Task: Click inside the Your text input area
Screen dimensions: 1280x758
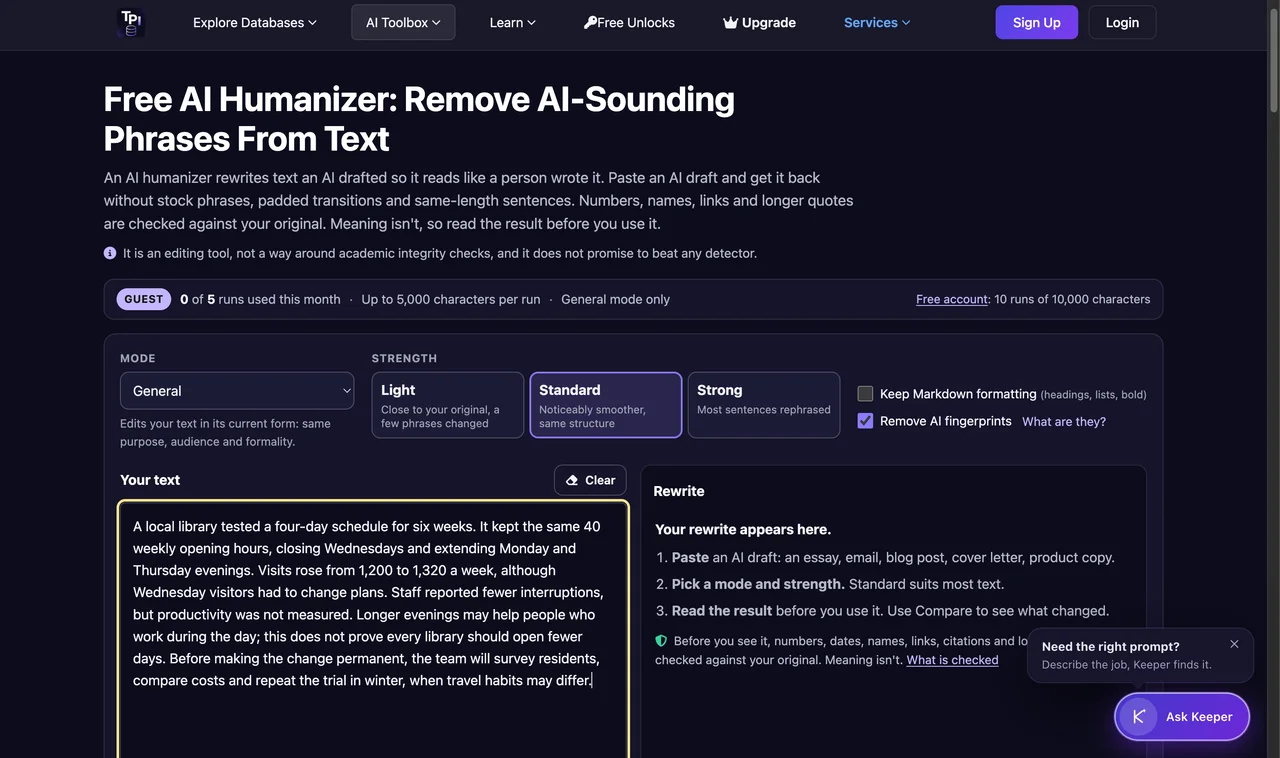Action: tap(373, 630)
